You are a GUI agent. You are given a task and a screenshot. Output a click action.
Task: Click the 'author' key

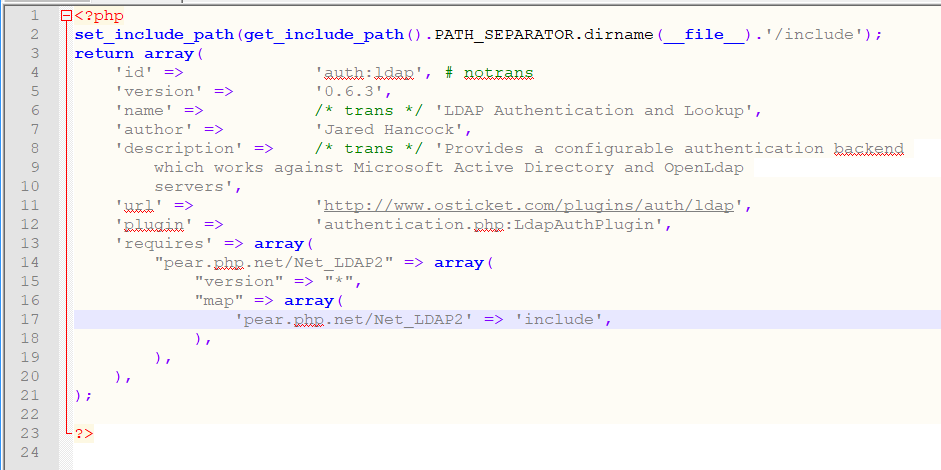tap(154, 130)
